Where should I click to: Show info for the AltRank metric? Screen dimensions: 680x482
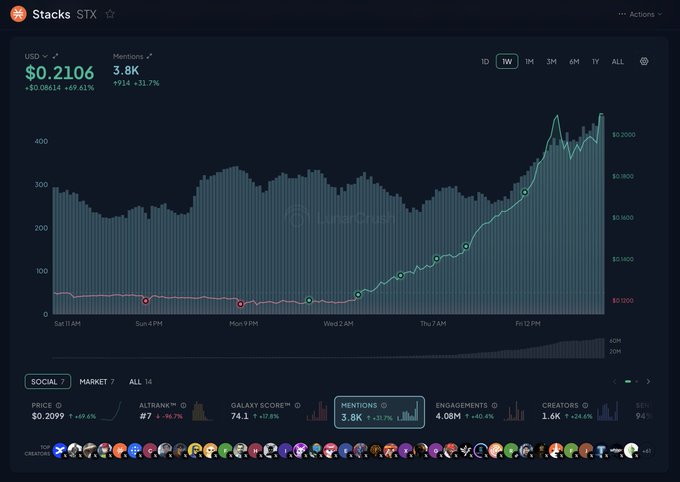(x=183, y=405)
